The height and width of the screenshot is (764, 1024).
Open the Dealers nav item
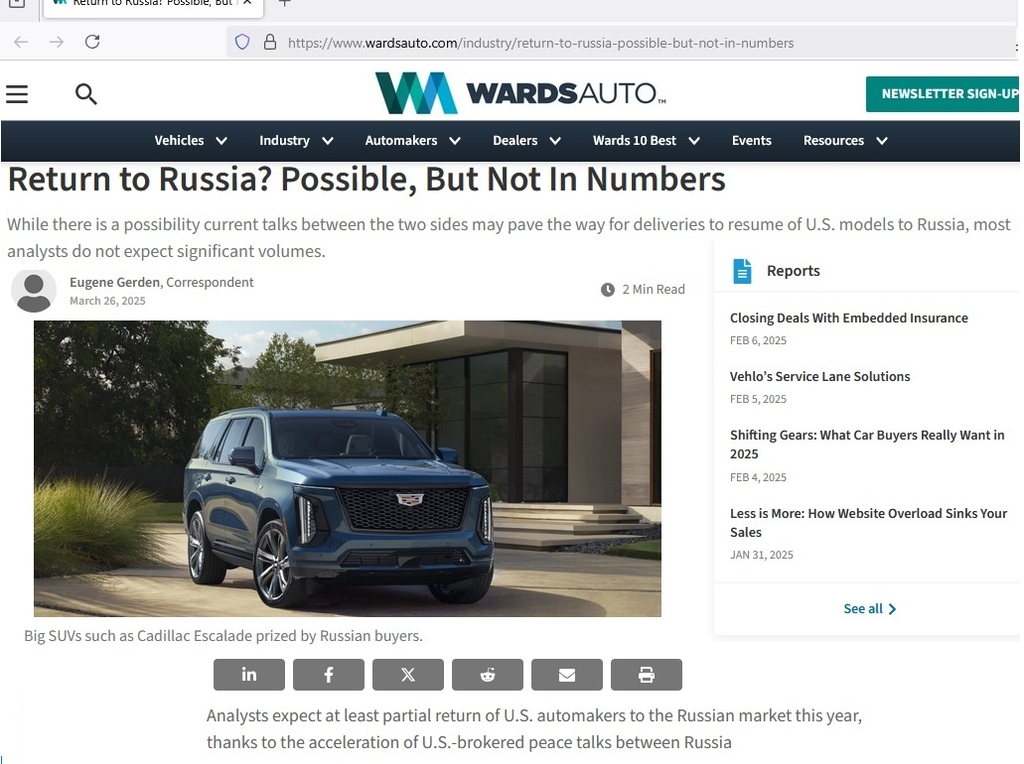point(515,140)
